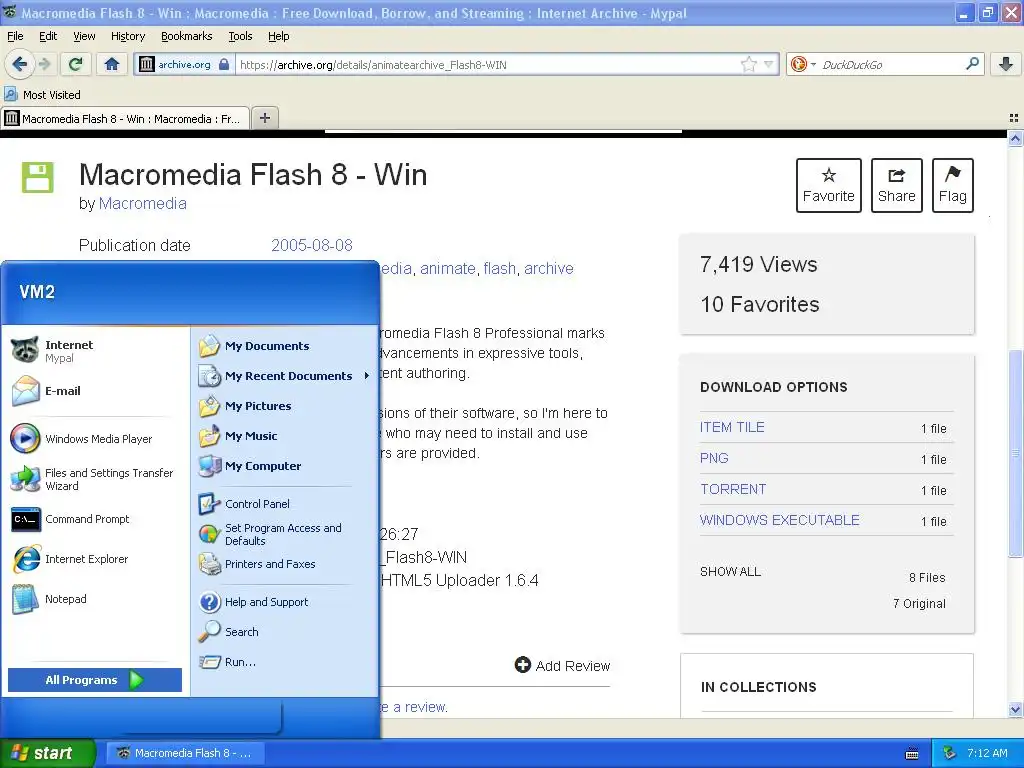1024x768 pixels.
Task: Launch Internet Explorer from start menu
Action: 96,559
